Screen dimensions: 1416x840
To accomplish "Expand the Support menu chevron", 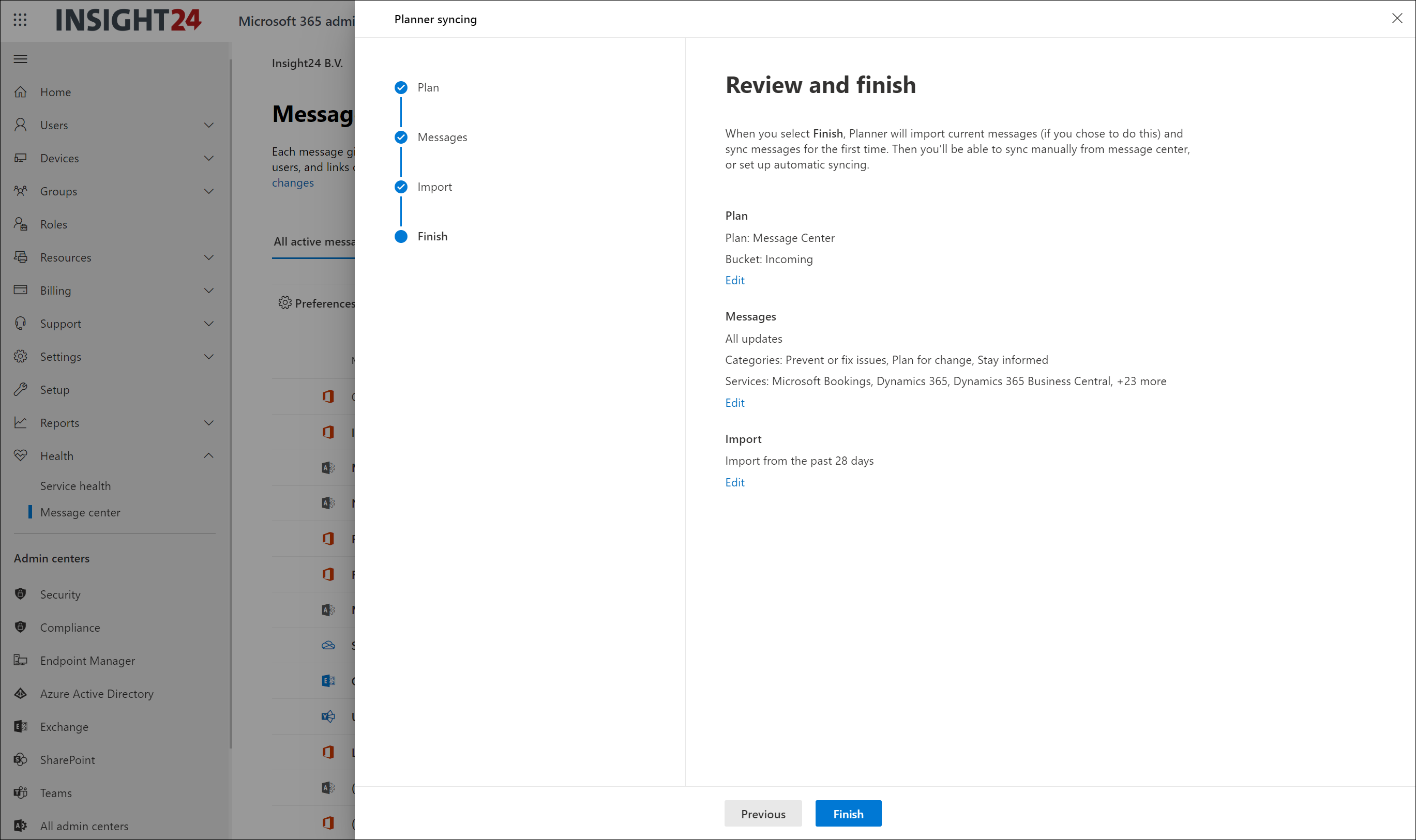I will [x=209, y=324].
